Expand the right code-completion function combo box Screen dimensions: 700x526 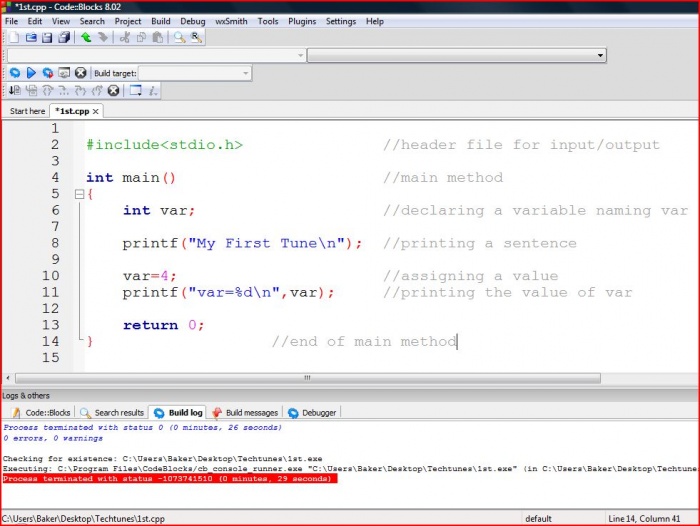pos(600,55)
